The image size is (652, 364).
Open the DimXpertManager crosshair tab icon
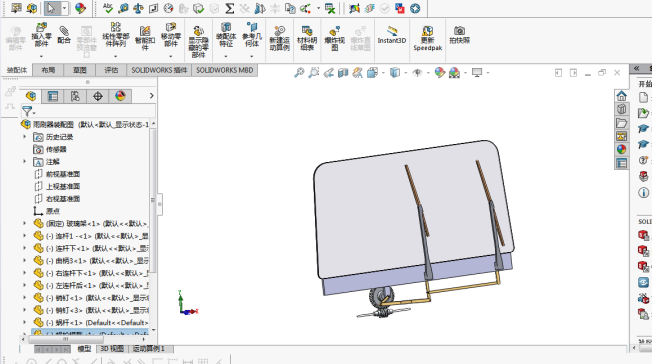click(x=98, y=96)
